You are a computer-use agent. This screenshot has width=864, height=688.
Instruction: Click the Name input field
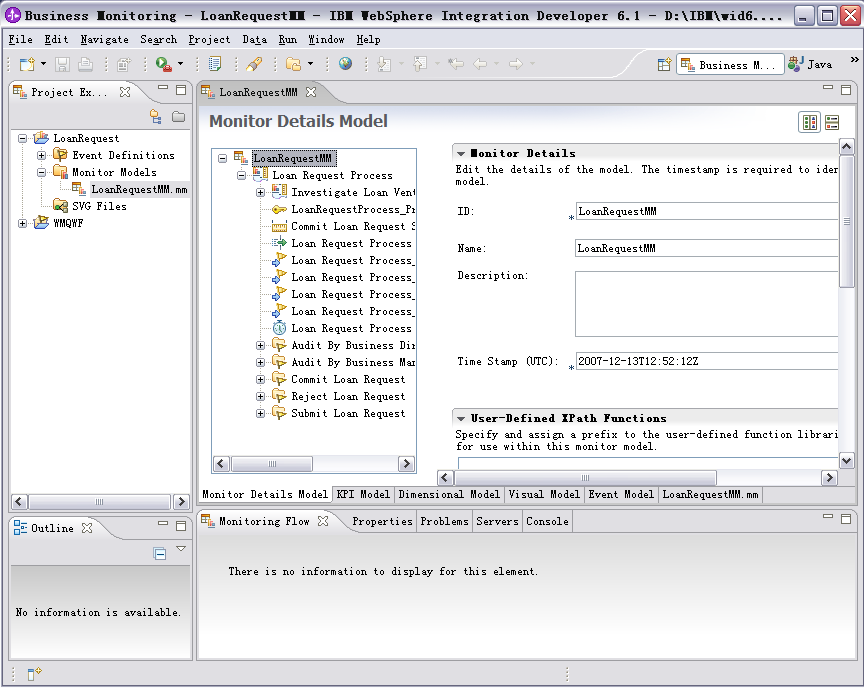706,248
